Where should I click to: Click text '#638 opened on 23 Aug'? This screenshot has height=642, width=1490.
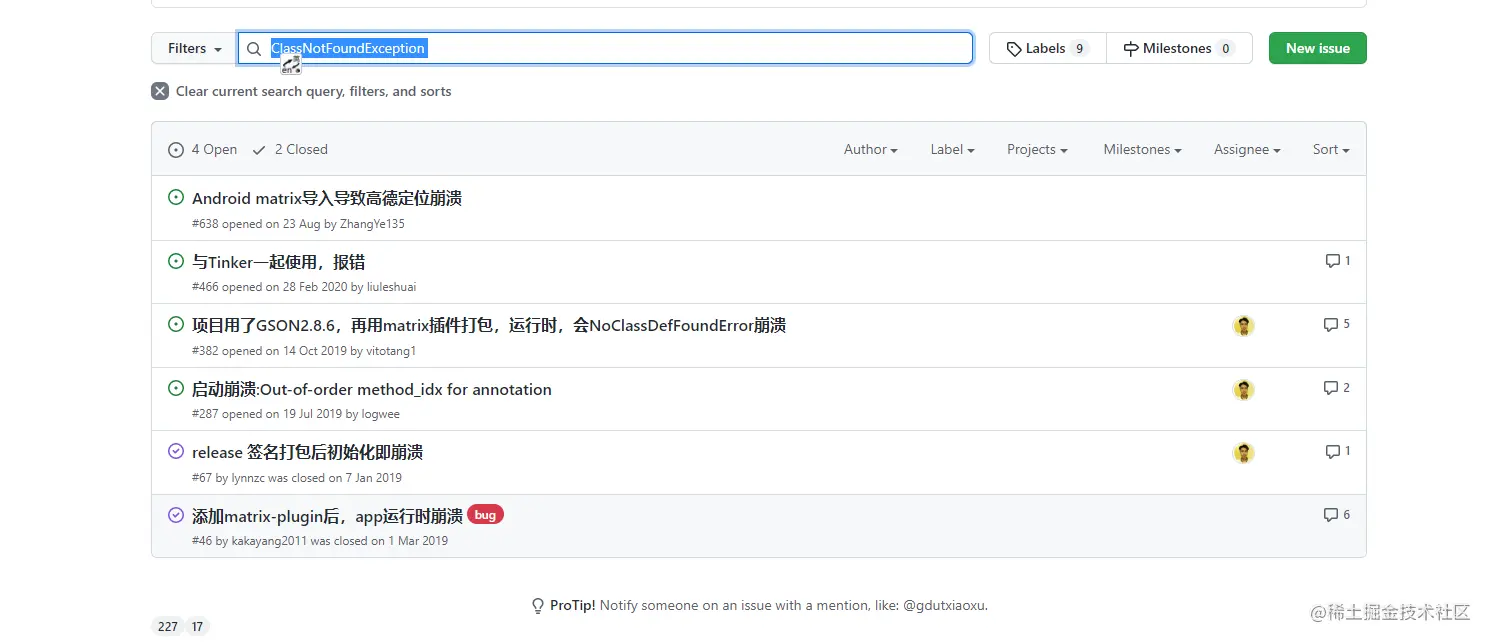point(256,224)
